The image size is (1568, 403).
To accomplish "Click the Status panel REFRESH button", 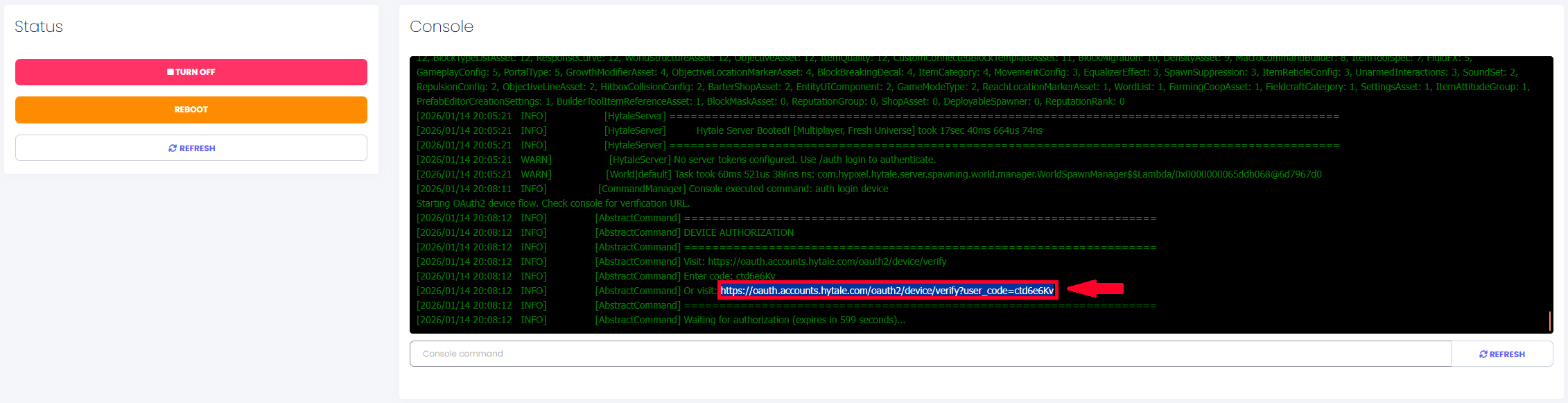I will click(x=191, y=148).
